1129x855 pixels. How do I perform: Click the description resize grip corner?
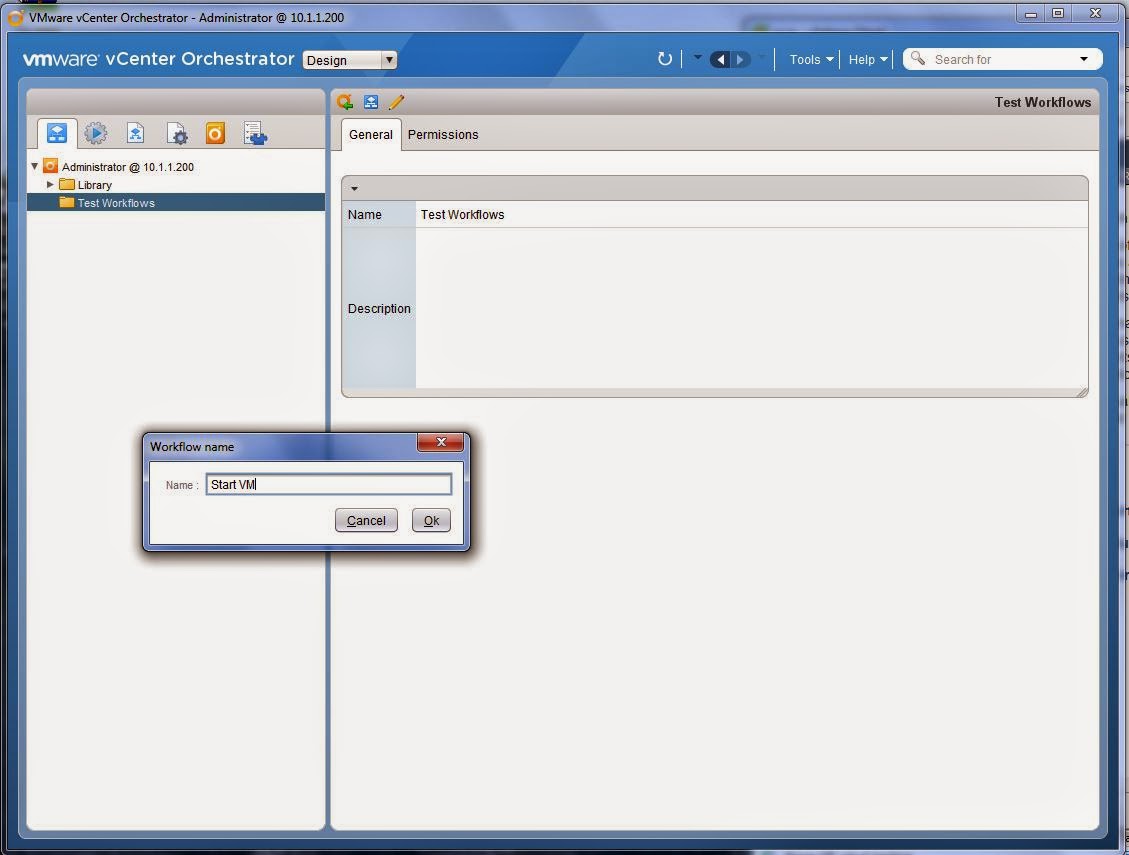click(1081, 391)
